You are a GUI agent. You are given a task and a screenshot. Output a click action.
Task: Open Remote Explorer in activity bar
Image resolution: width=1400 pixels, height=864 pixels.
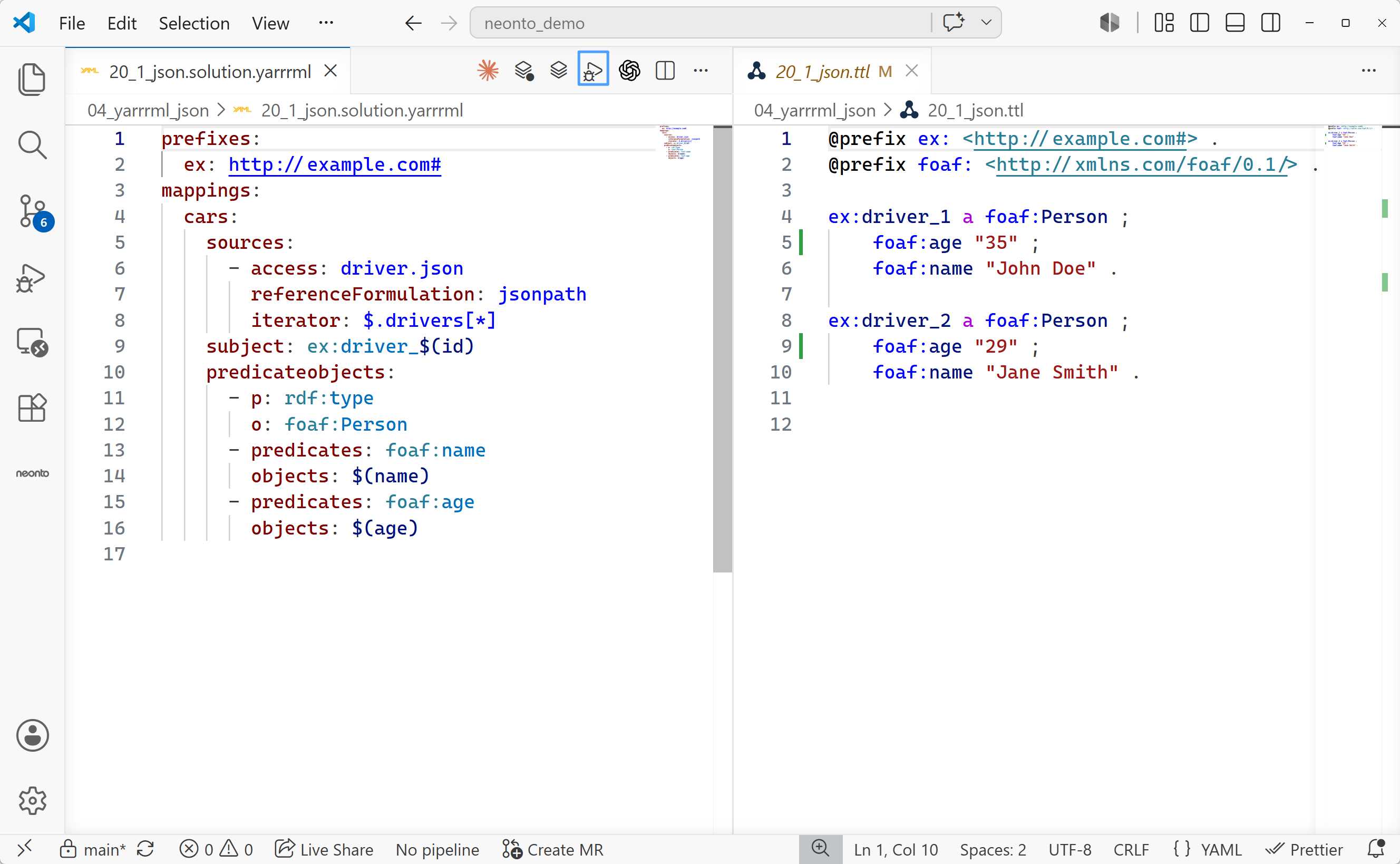[x=33, y=343]
